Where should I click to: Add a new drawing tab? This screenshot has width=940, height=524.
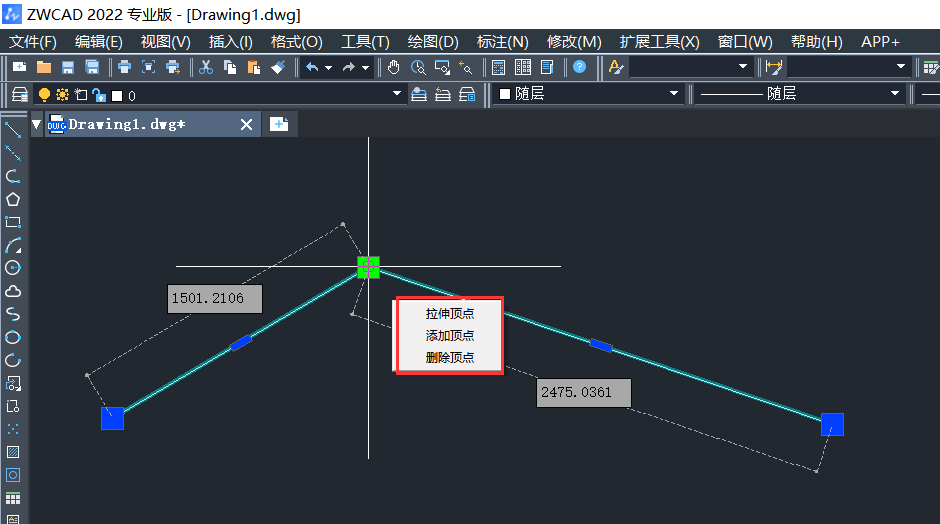click(279, 124)
